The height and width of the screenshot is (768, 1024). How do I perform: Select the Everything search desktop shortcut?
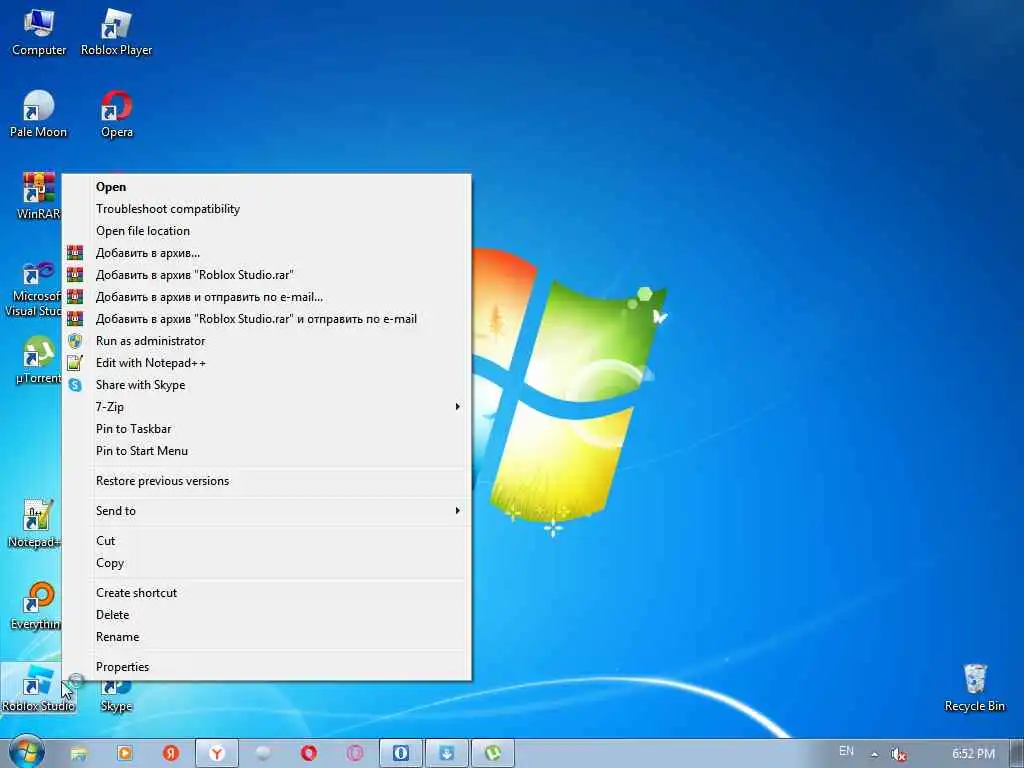[x=35, y=606]
